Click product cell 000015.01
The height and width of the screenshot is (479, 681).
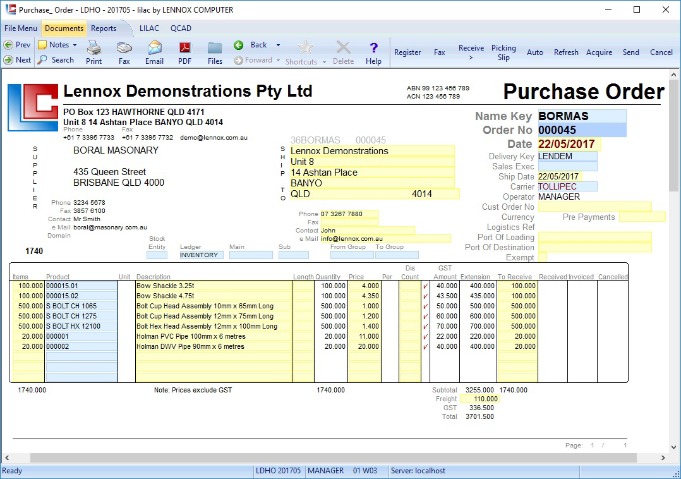[x=81, y=286]
